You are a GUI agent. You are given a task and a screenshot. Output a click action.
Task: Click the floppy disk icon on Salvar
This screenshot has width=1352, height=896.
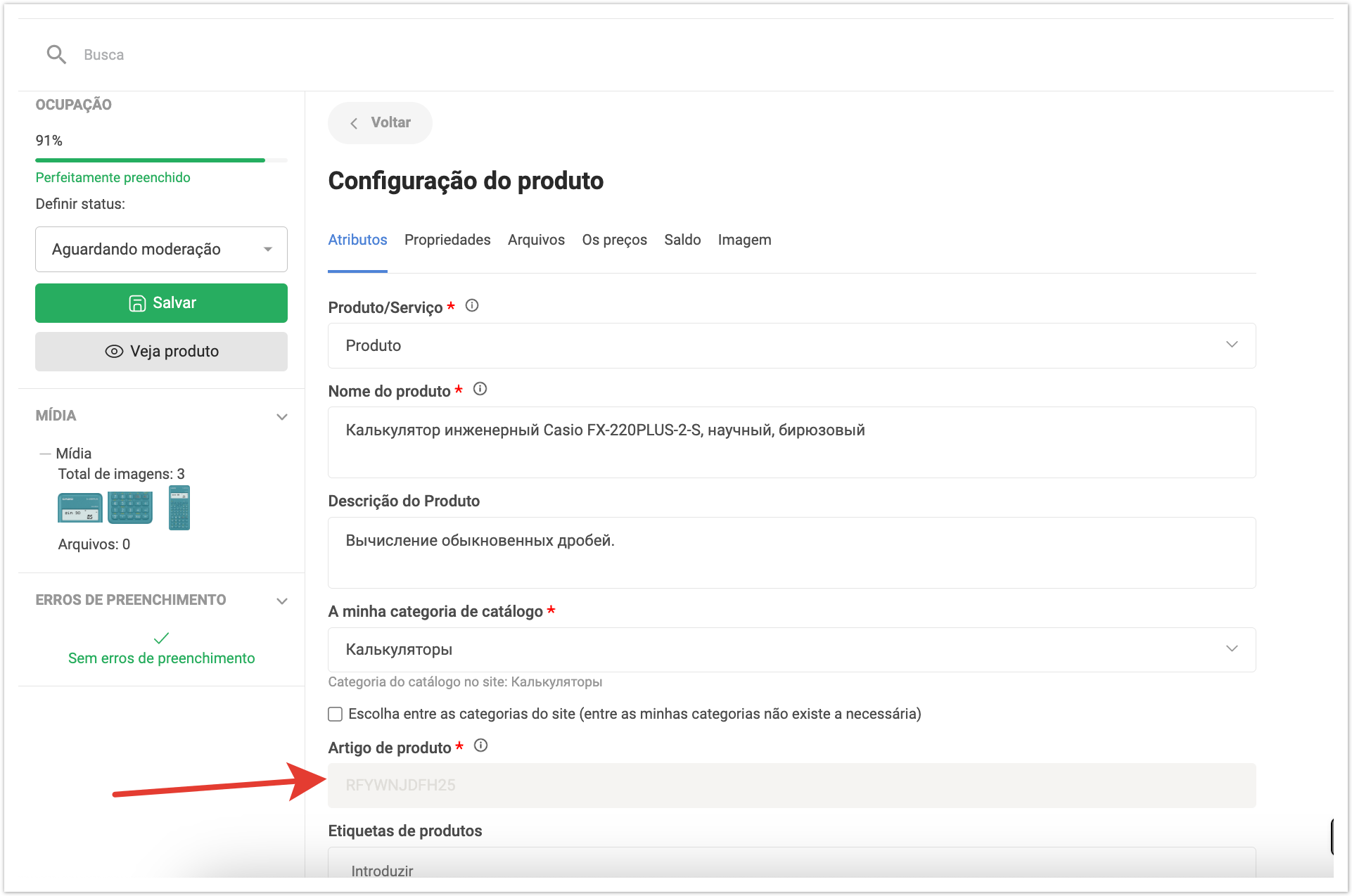click(x=137, y=303)
